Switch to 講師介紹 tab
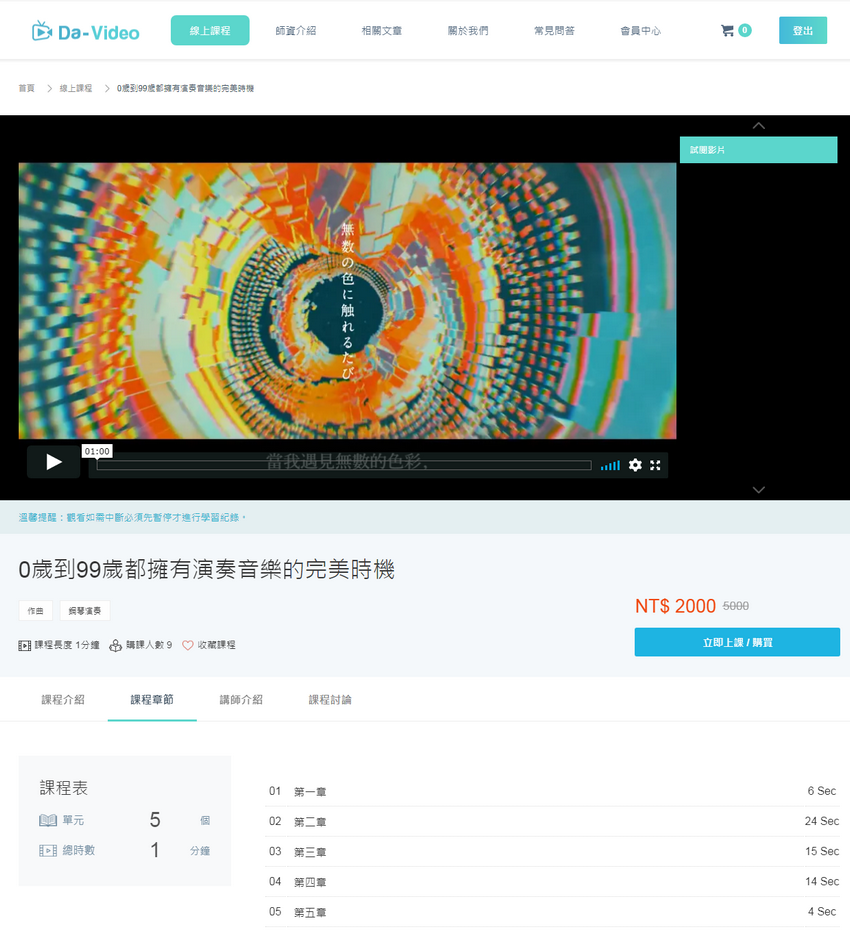 click(x=241, y=700)
